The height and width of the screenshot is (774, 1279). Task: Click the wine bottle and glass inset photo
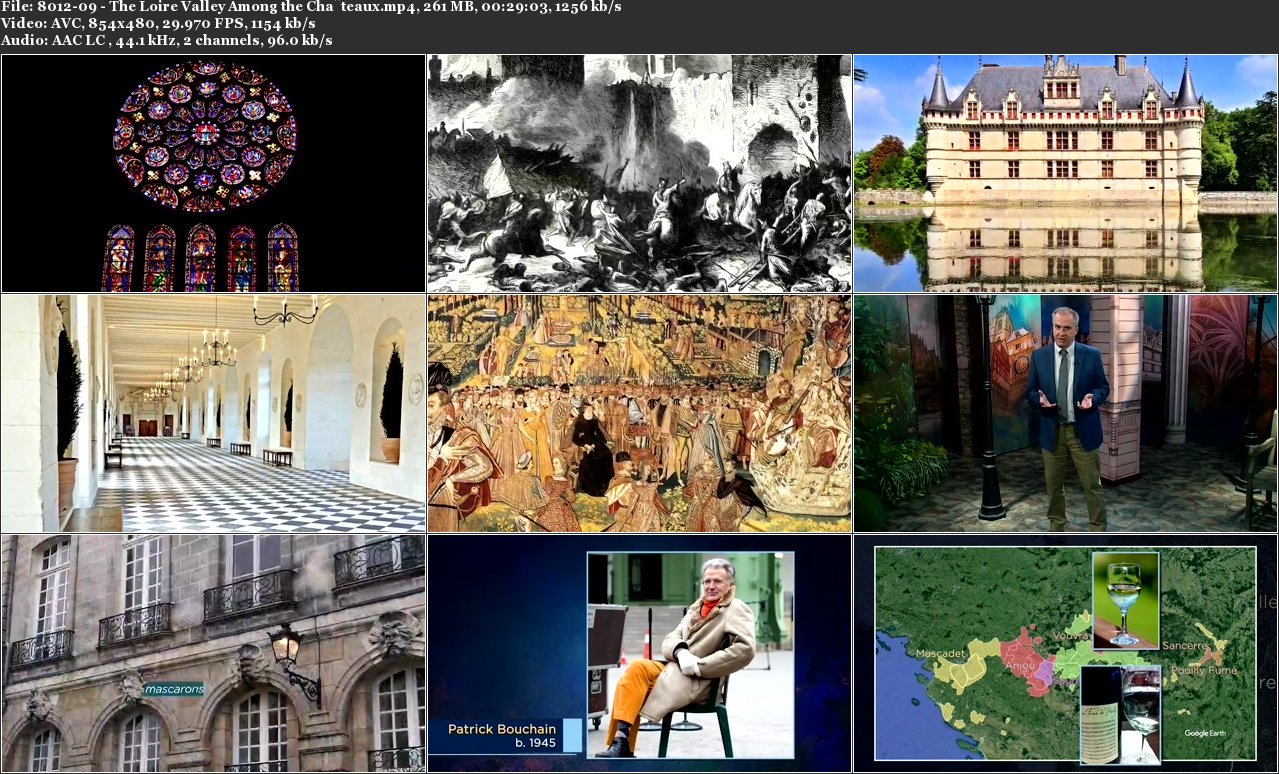pyautogui.click(x=1120, y=714)
